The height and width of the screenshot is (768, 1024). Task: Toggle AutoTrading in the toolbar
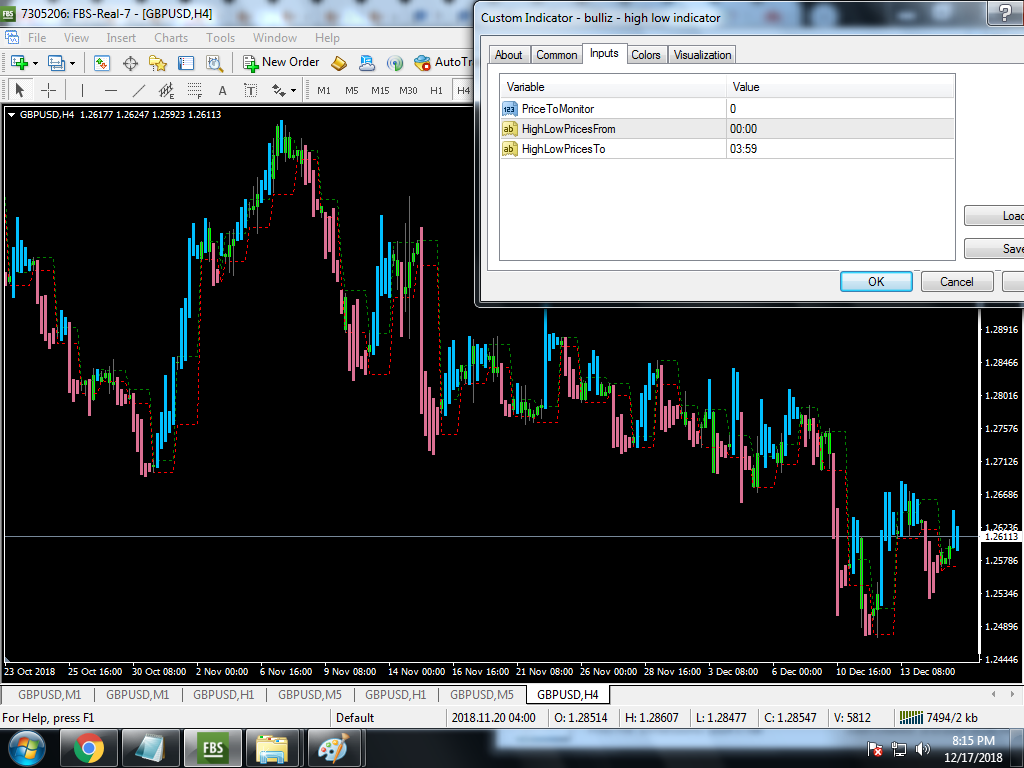tap(443, 62)
